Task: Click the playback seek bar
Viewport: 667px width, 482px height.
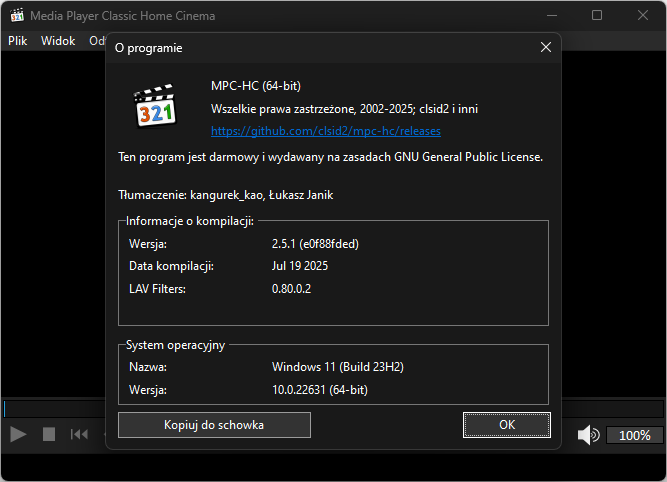Action: [x=334, y=409]
